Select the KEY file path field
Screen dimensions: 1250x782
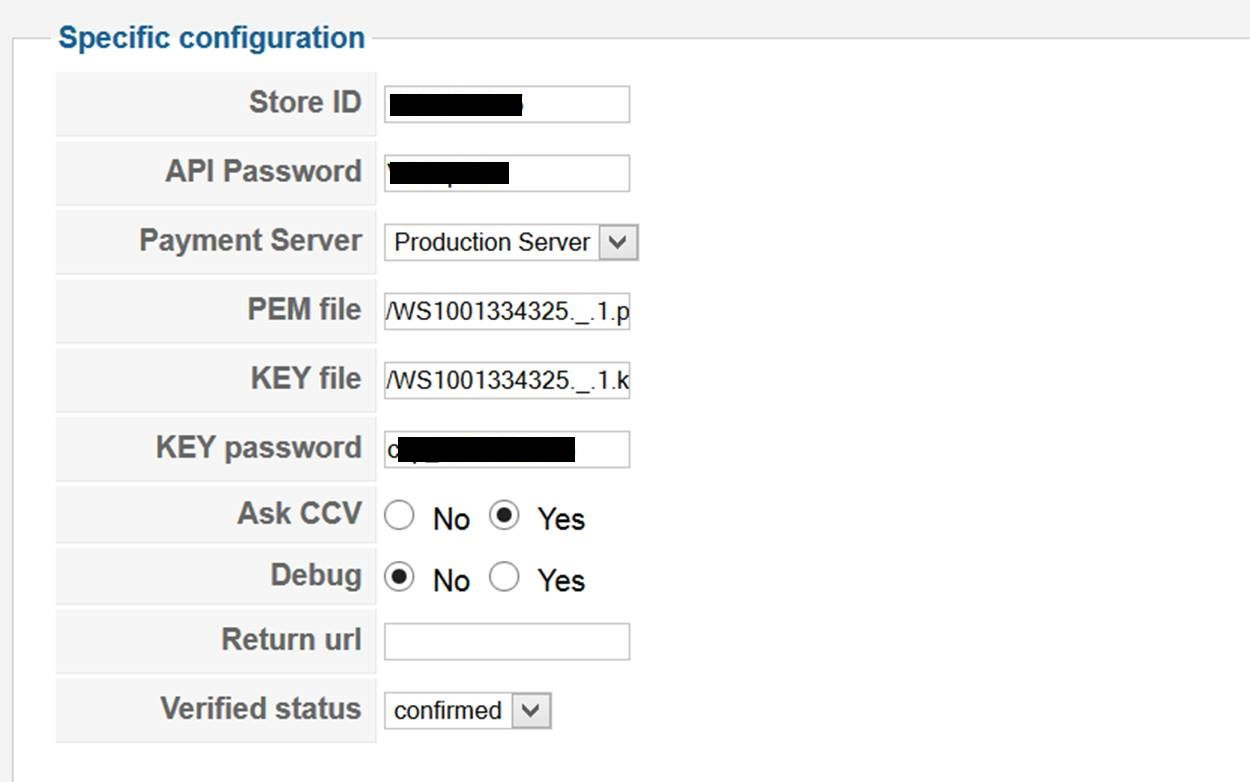pyautogui.click(x=507, y=381)
